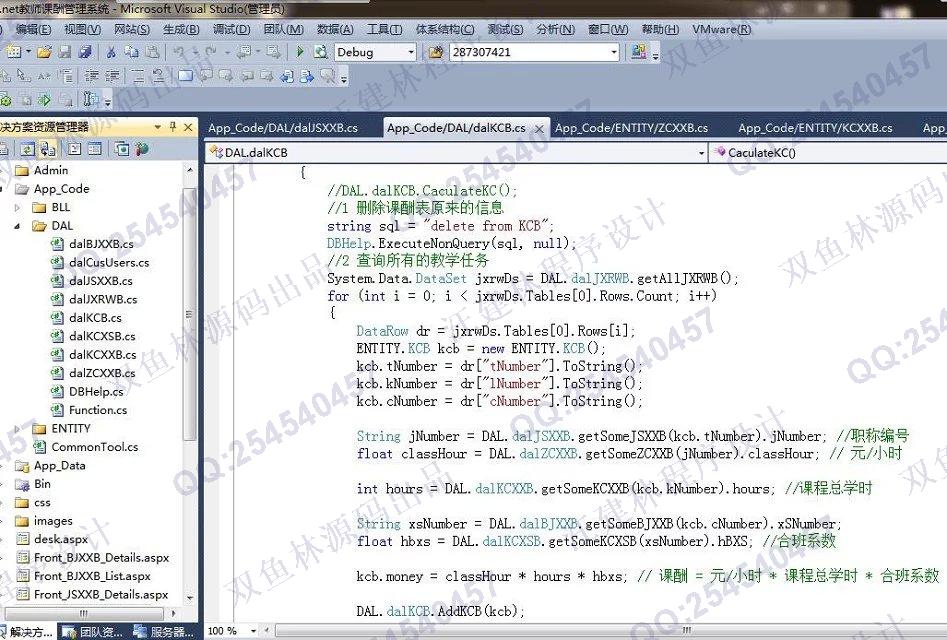Viewport: 947px width, 640px height.
Task: Click the Open File folder icon
Action: (44, 52)
